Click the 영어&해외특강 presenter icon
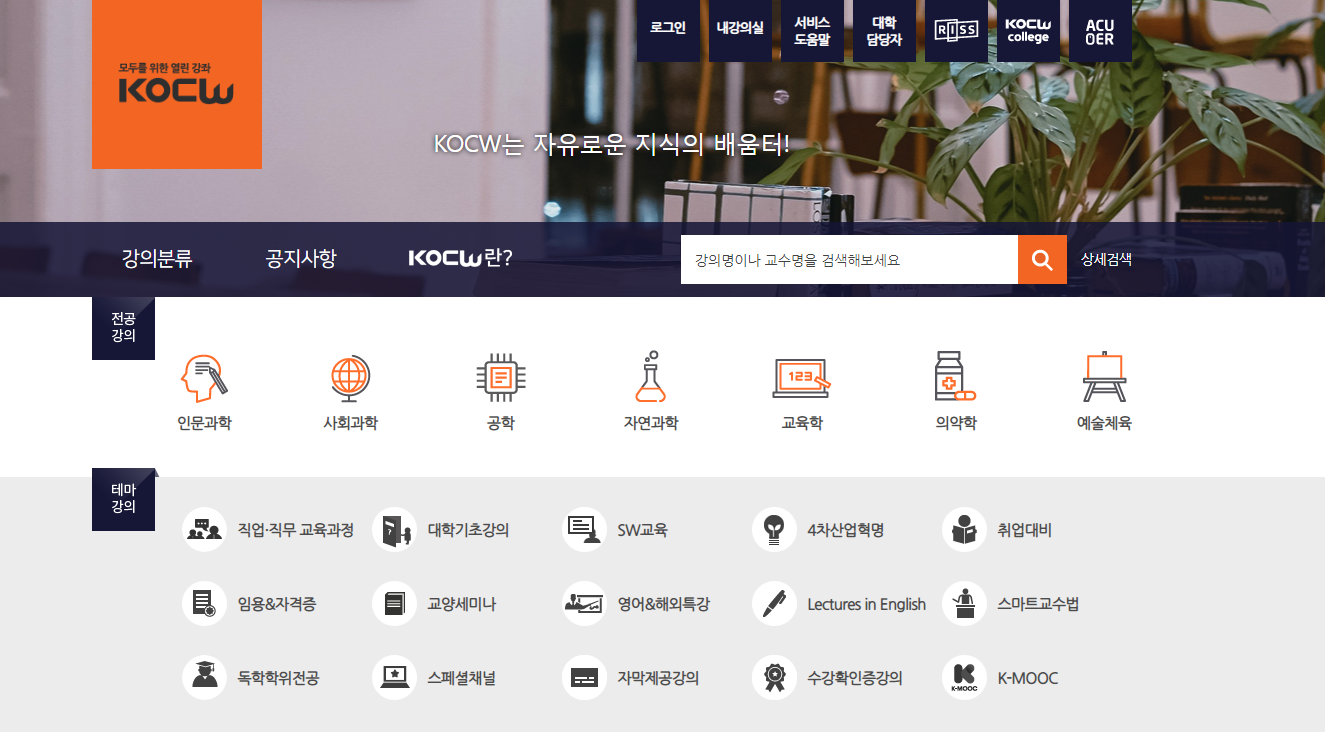Image resolution: width=1325 pixels, height=732 pixels. 584,604
